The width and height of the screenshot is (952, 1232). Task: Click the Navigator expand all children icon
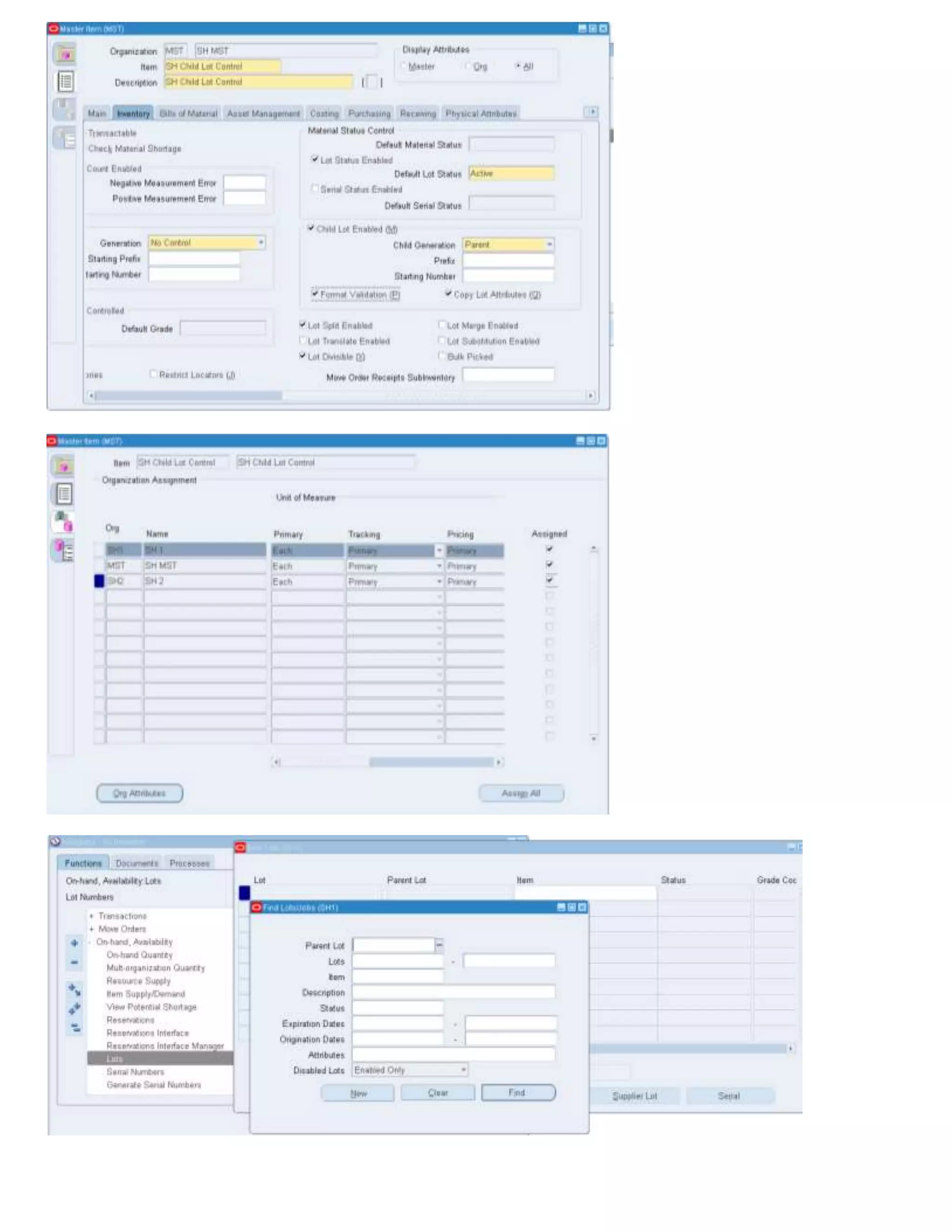click(74, 989)
